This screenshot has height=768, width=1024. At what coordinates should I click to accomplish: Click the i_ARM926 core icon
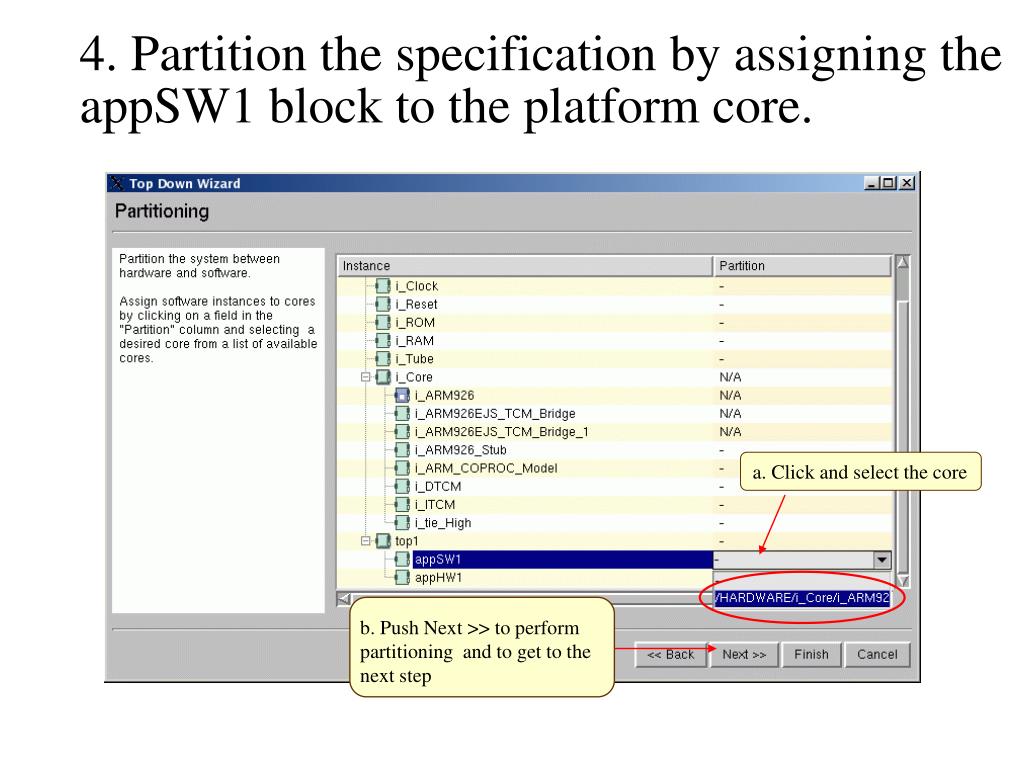pyautogui.click(x=403, y=396)
